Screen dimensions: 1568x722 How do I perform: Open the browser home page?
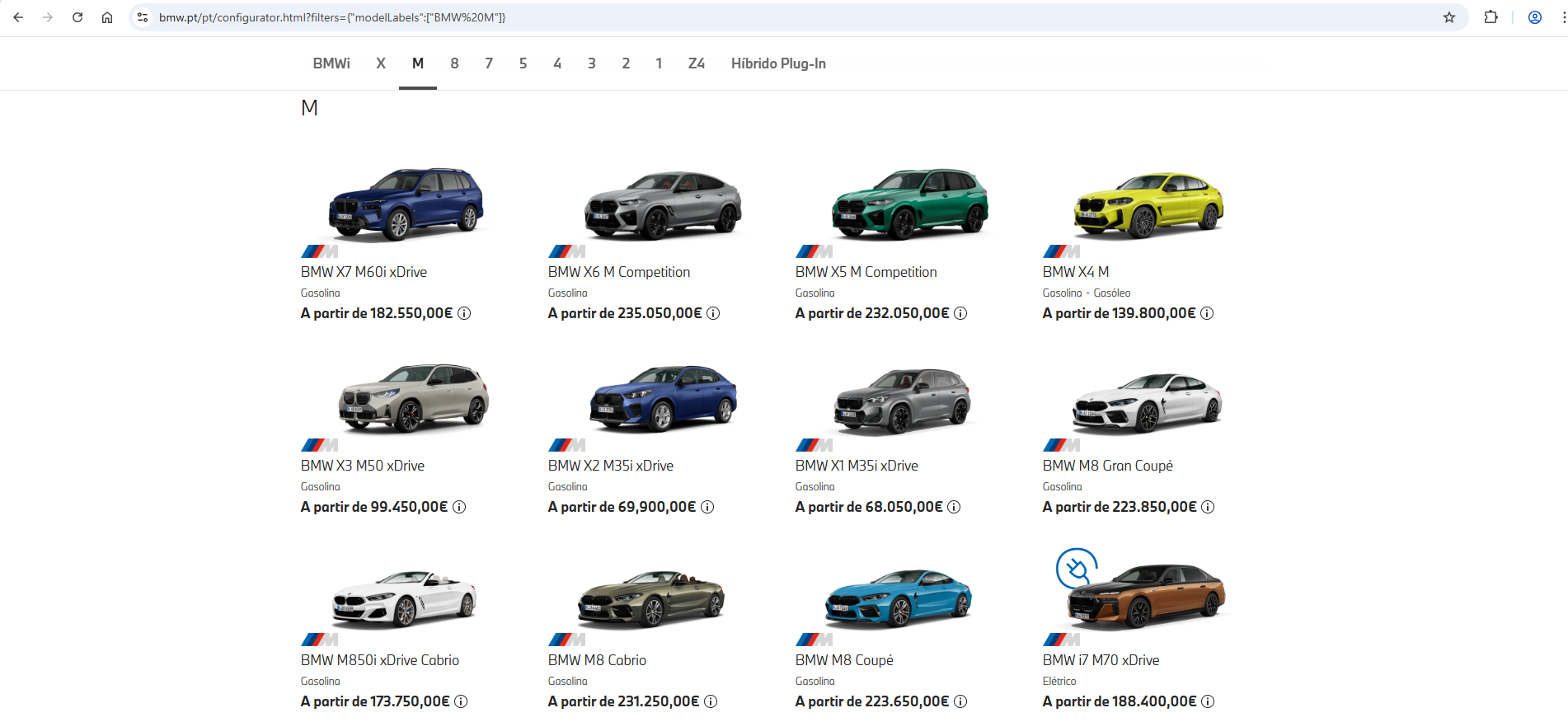[x=107, y=17]
